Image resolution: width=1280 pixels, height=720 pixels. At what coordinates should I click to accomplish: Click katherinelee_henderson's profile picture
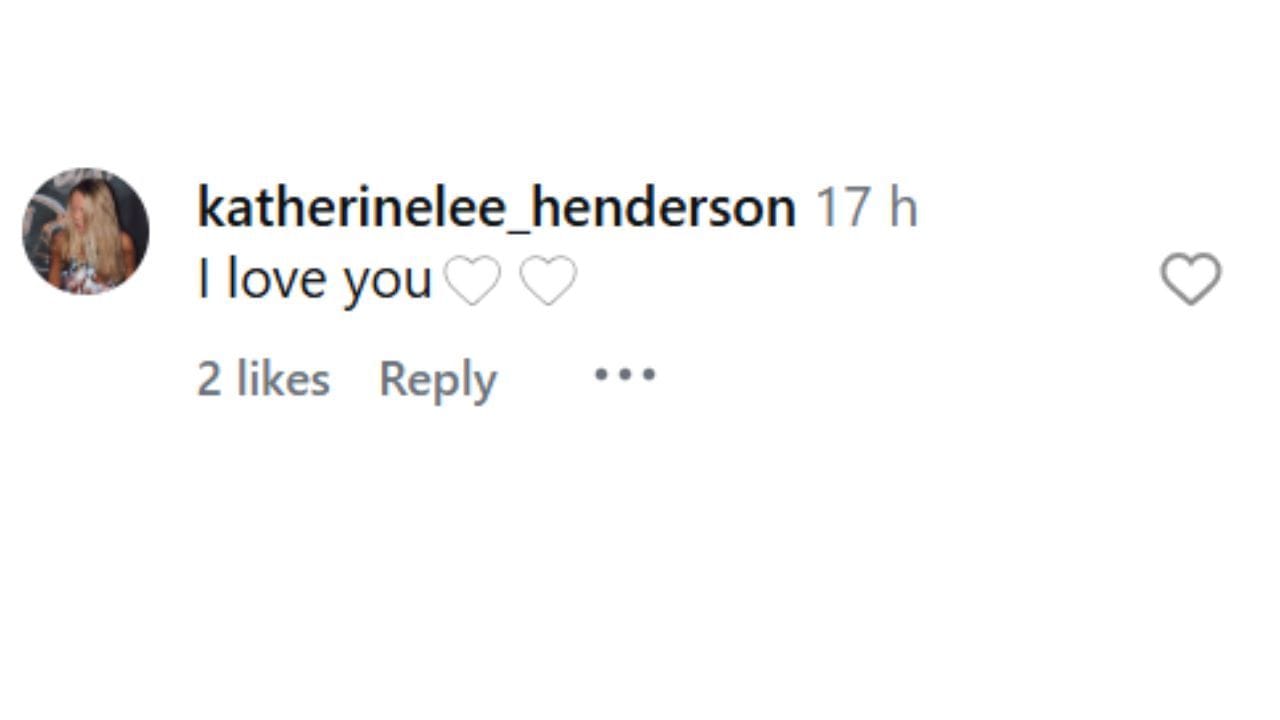tap(86, 231)
